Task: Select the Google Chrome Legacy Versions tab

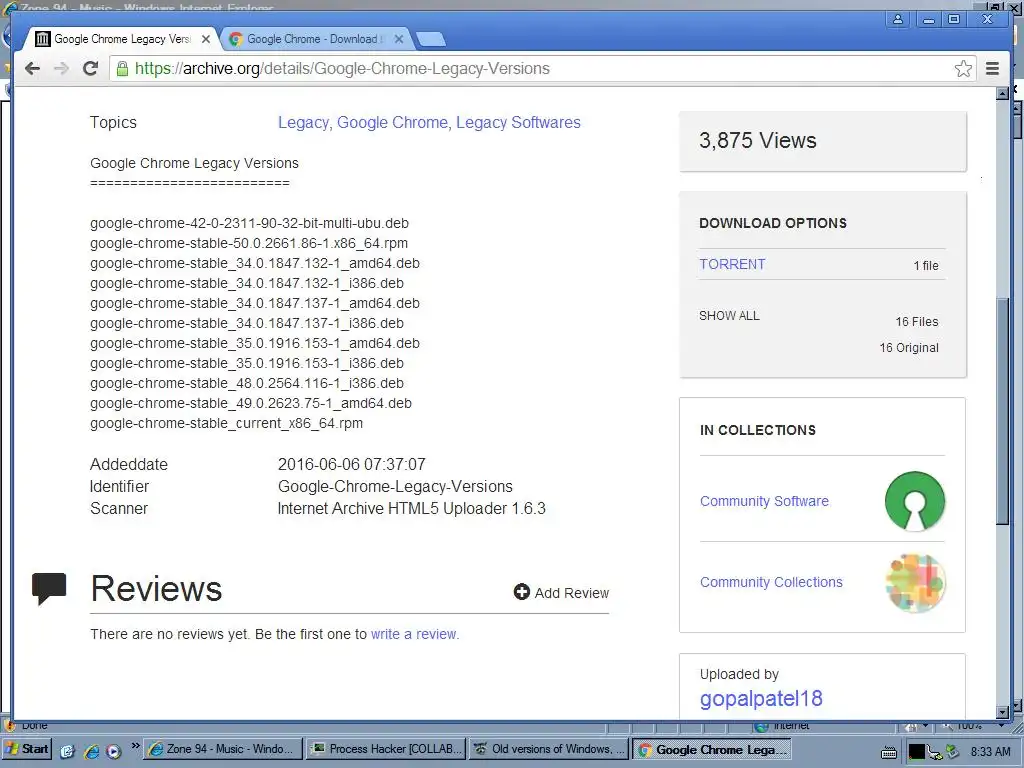Action: click(121, 39)
